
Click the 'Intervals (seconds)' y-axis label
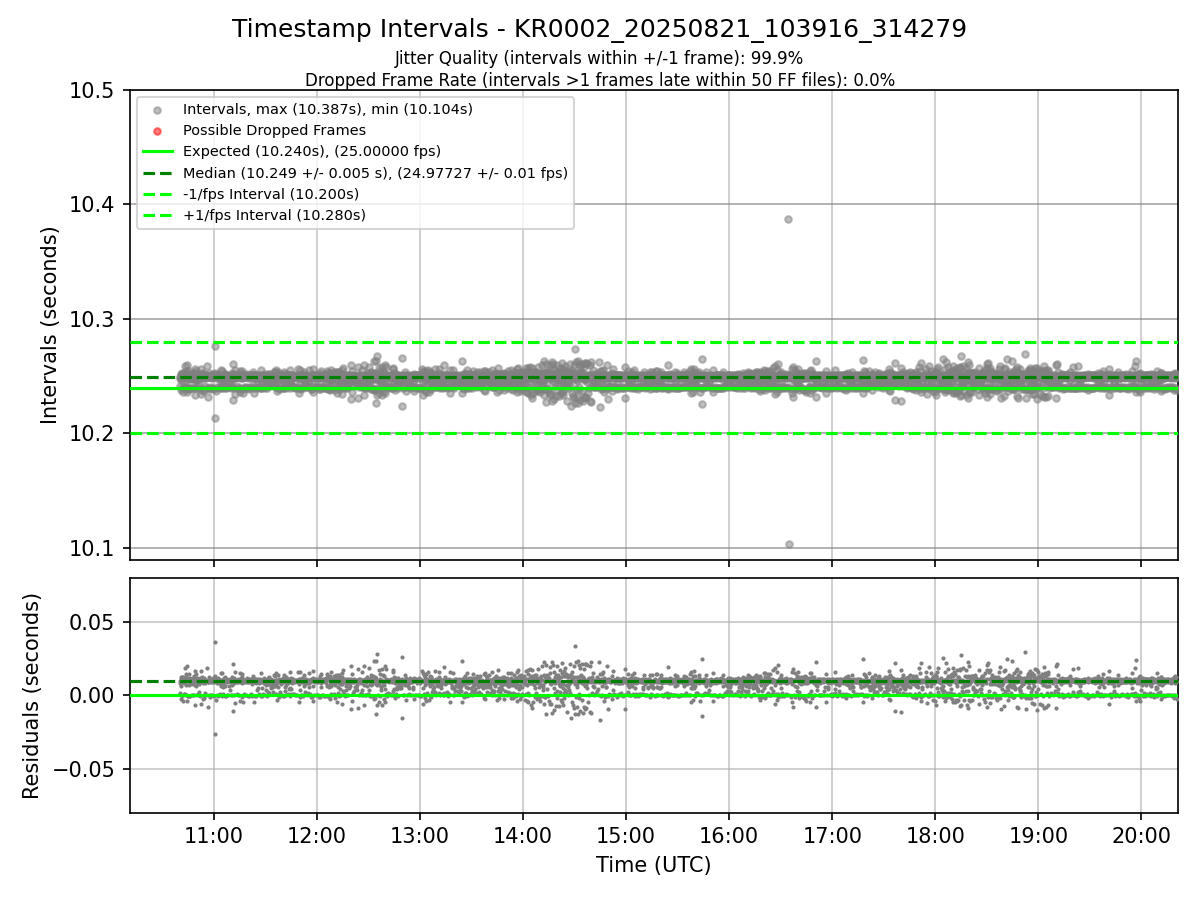50,325
